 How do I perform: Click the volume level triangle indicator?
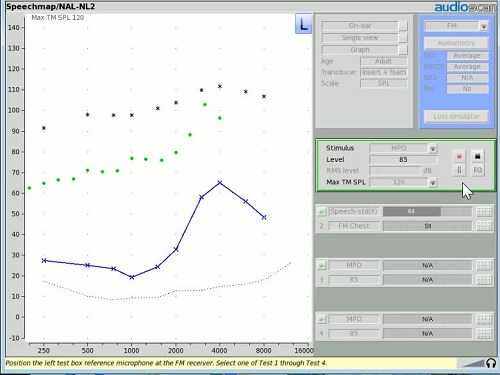[473, 363]
